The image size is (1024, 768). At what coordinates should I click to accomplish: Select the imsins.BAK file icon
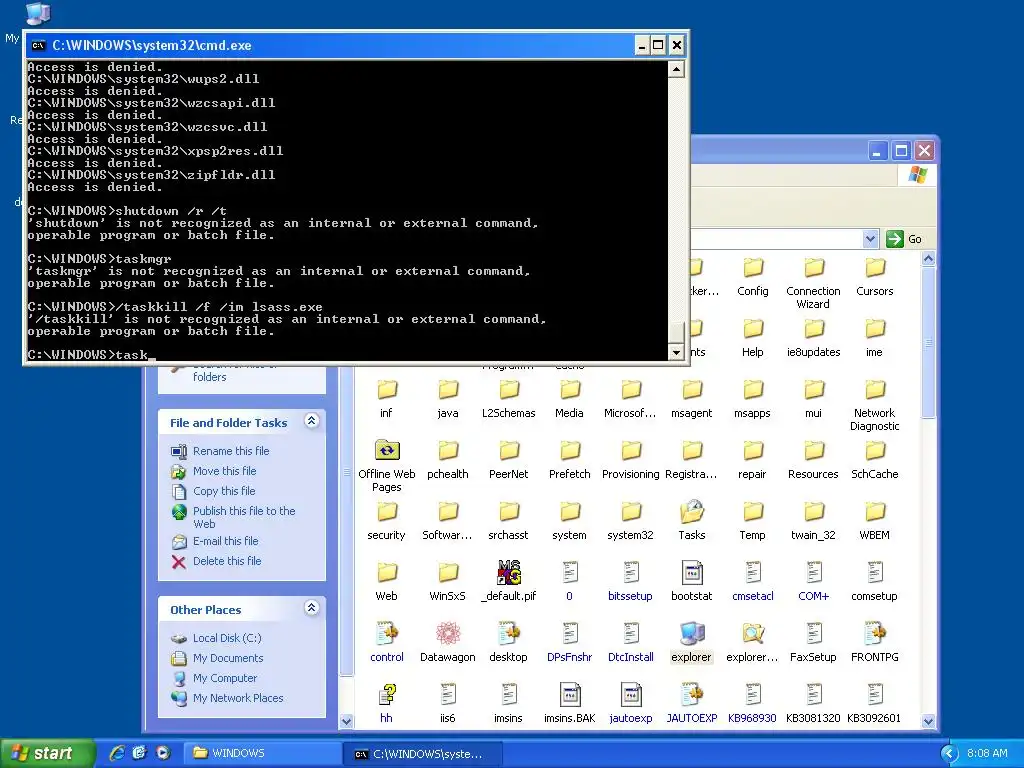[569, 695]
